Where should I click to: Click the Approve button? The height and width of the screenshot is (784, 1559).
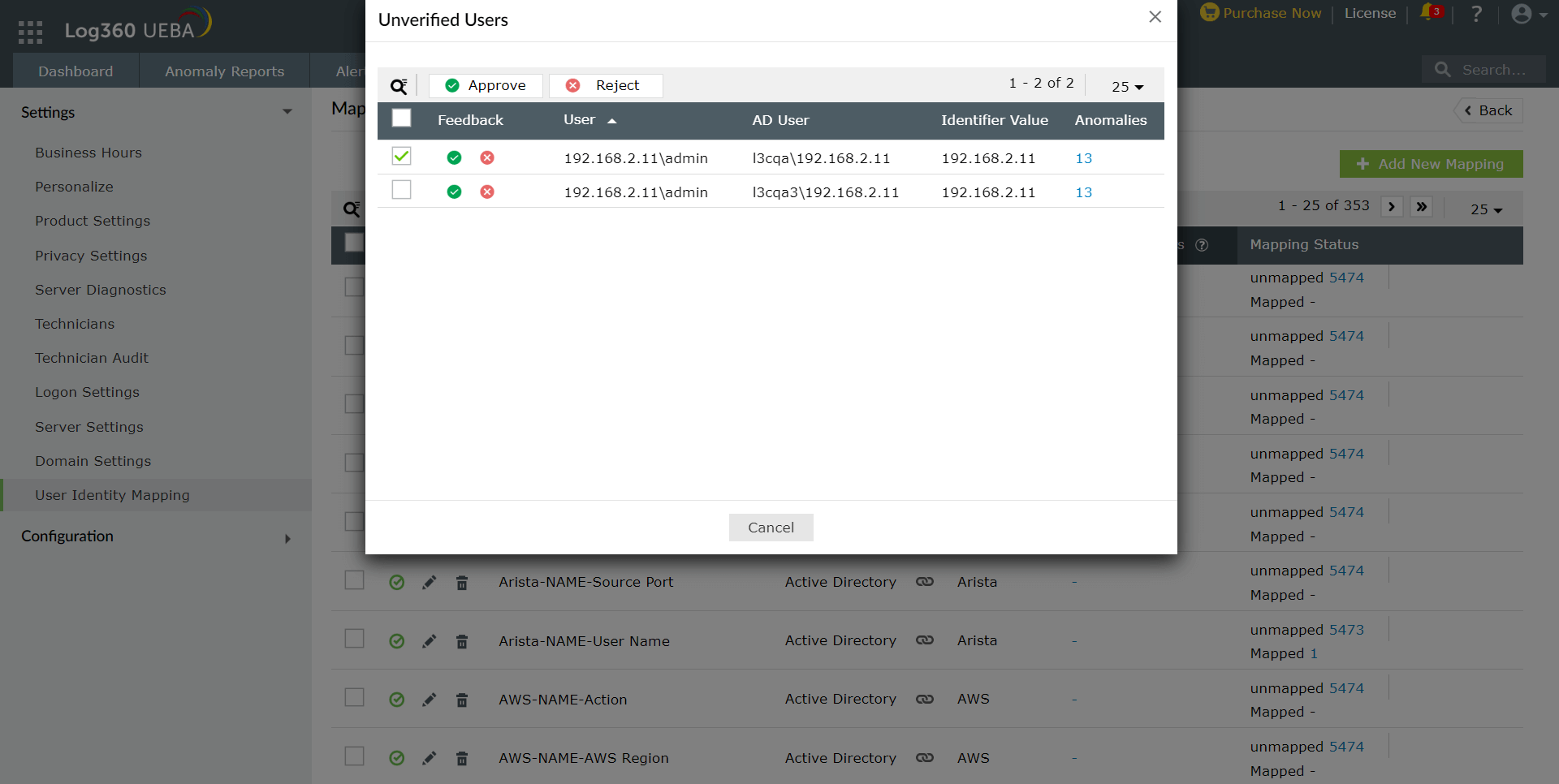coord(486,85)
